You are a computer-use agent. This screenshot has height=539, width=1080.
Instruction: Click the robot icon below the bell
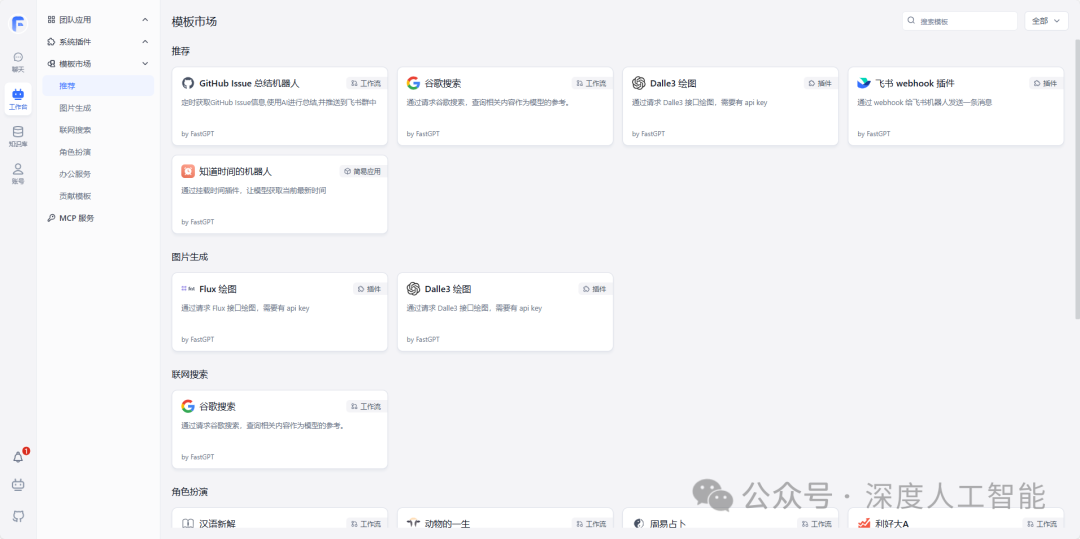19,485
